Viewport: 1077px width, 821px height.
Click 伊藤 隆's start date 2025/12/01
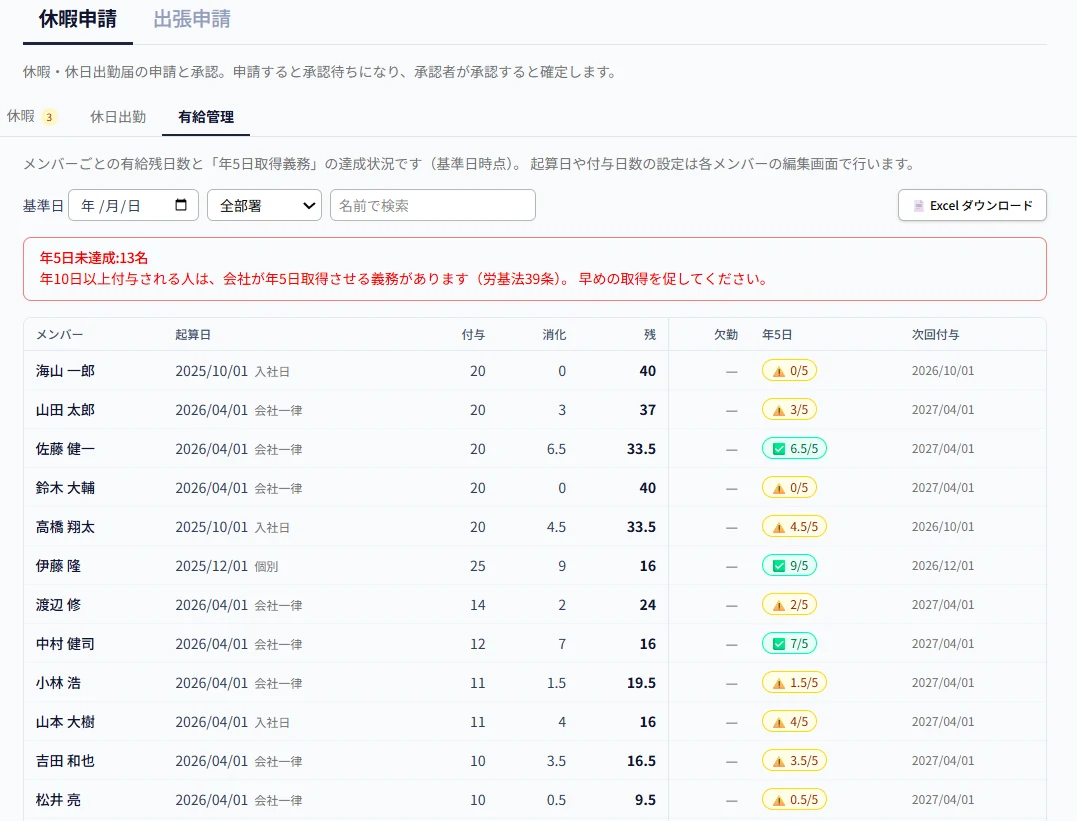(212, 566)
